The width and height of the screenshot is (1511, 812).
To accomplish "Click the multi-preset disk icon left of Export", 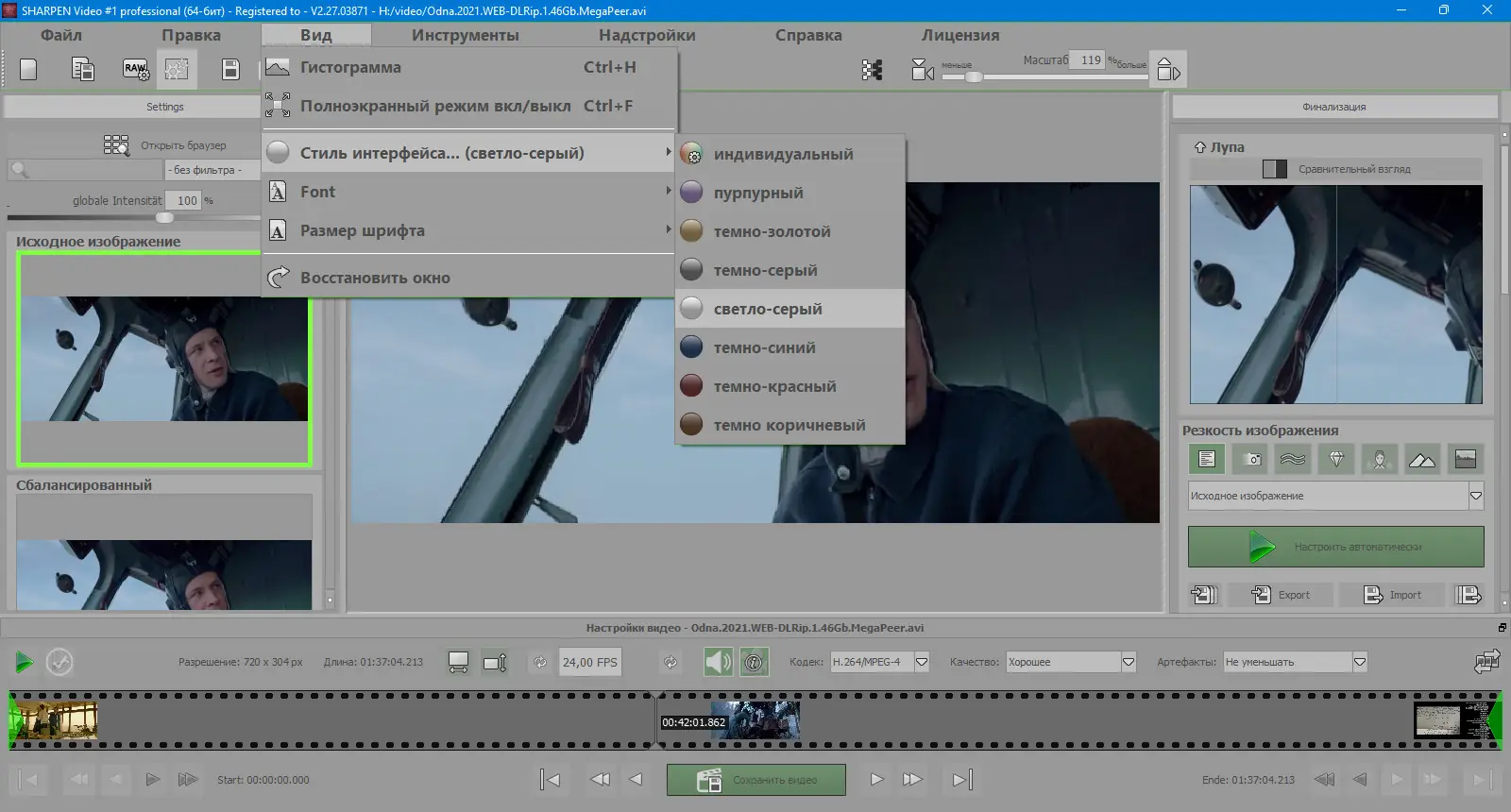I will point(1204,595).
